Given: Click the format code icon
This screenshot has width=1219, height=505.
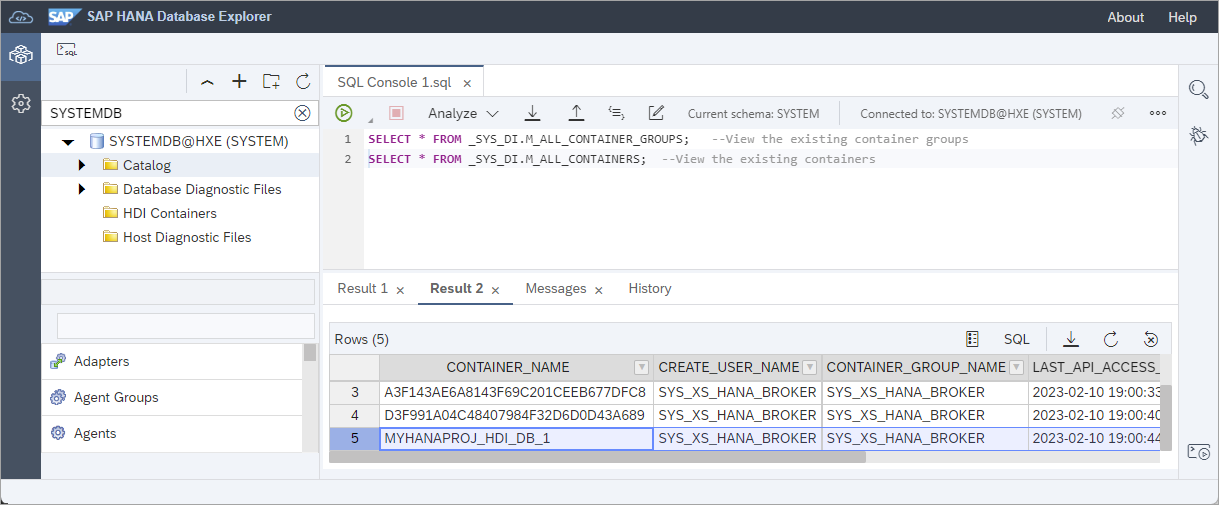Looking at the screenshot, I should (616, 113).
